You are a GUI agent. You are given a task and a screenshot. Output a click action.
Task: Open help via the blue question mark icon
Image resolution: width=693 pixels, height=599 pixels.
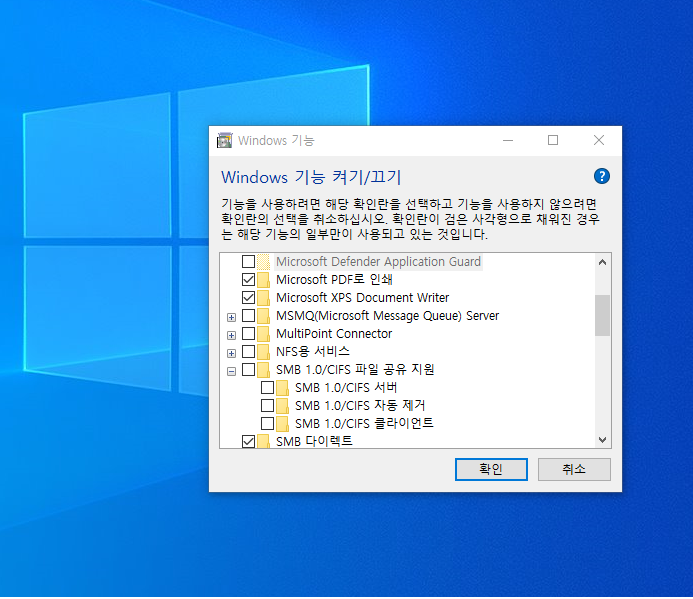pos(602,176)
